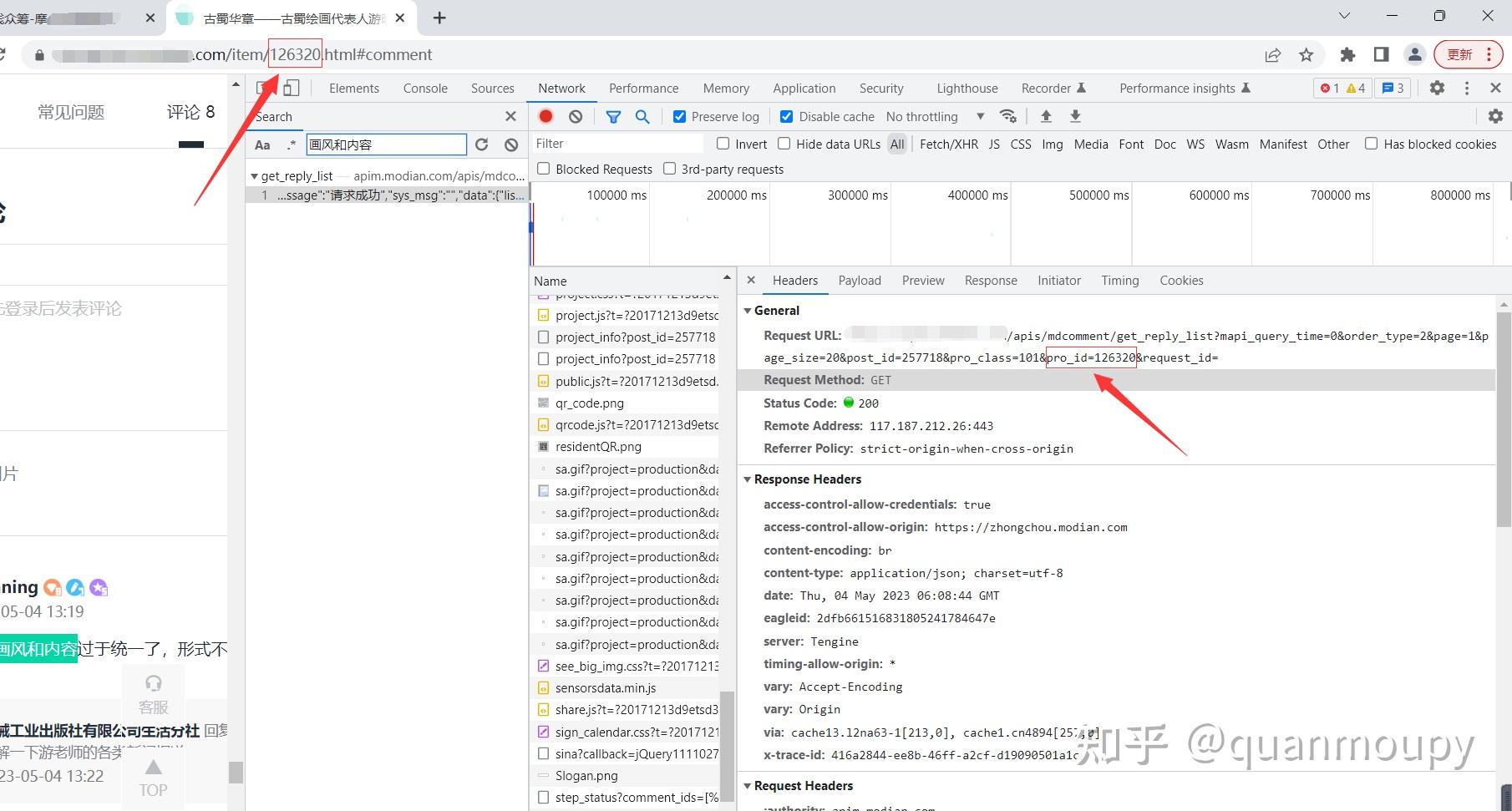
Task: Click the Export HAR download icon
Action: pos(1075,117)
